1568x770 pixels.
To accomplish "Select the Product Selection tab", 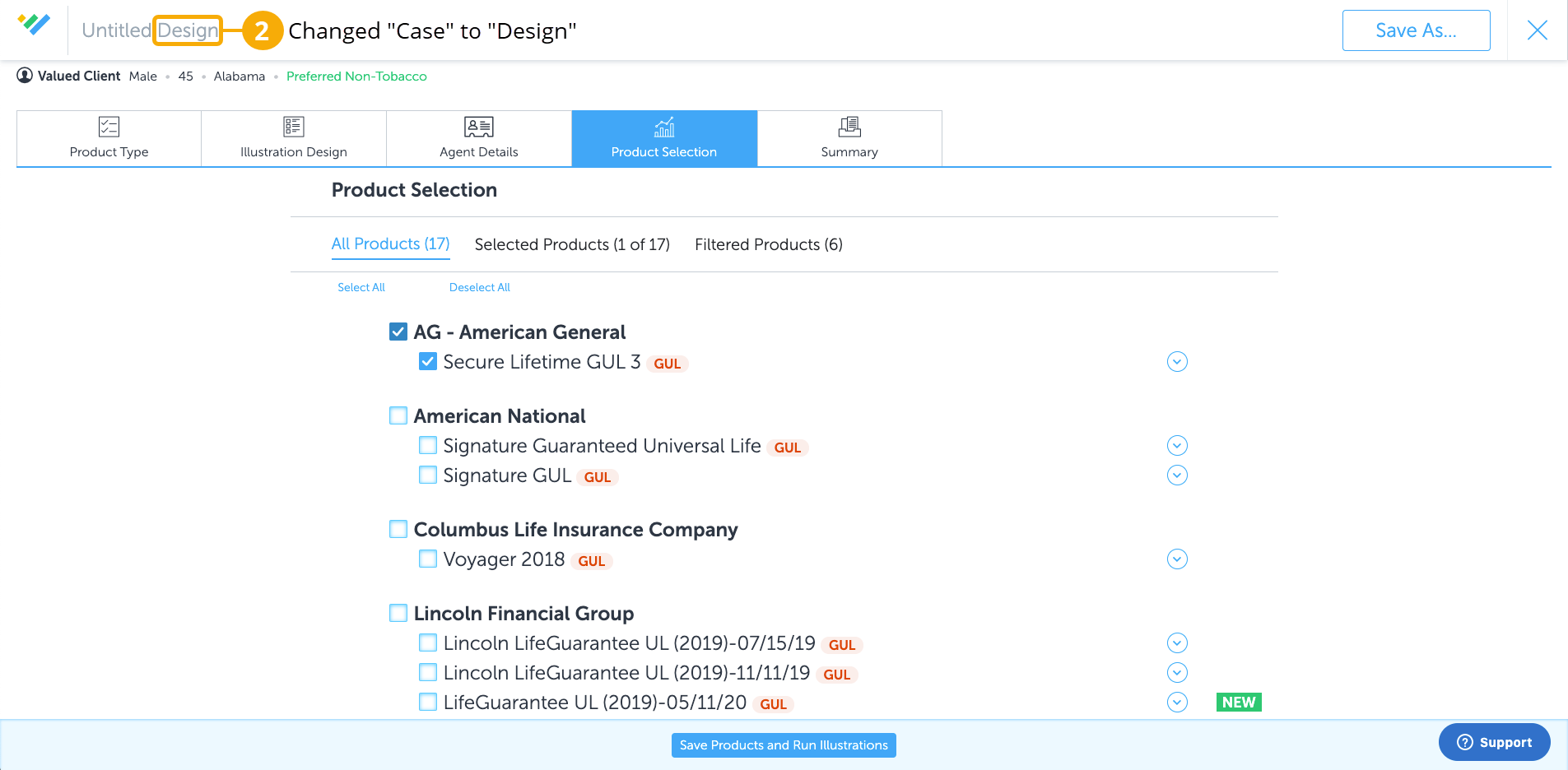I will point(664,138).
